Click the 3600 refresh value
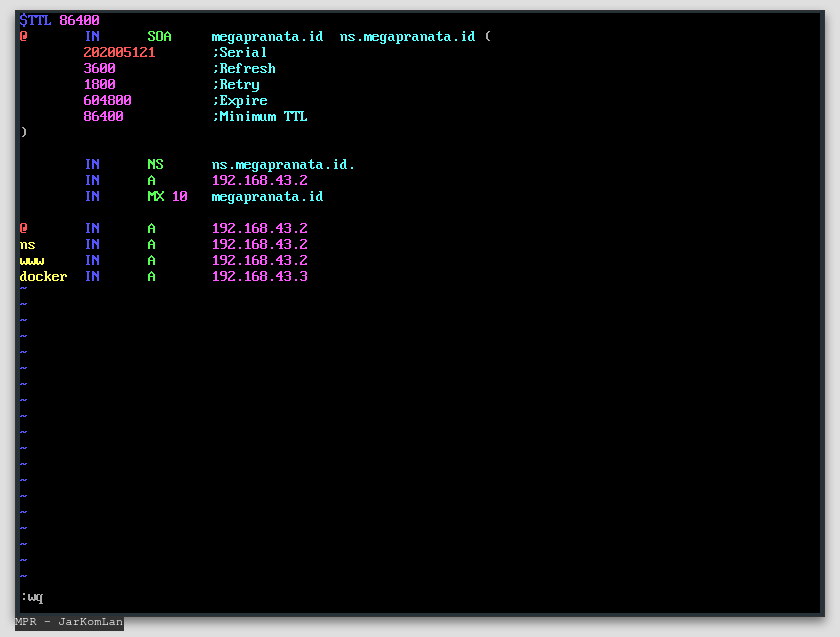The width and height of the screenshot is (840, 637). 99,68
